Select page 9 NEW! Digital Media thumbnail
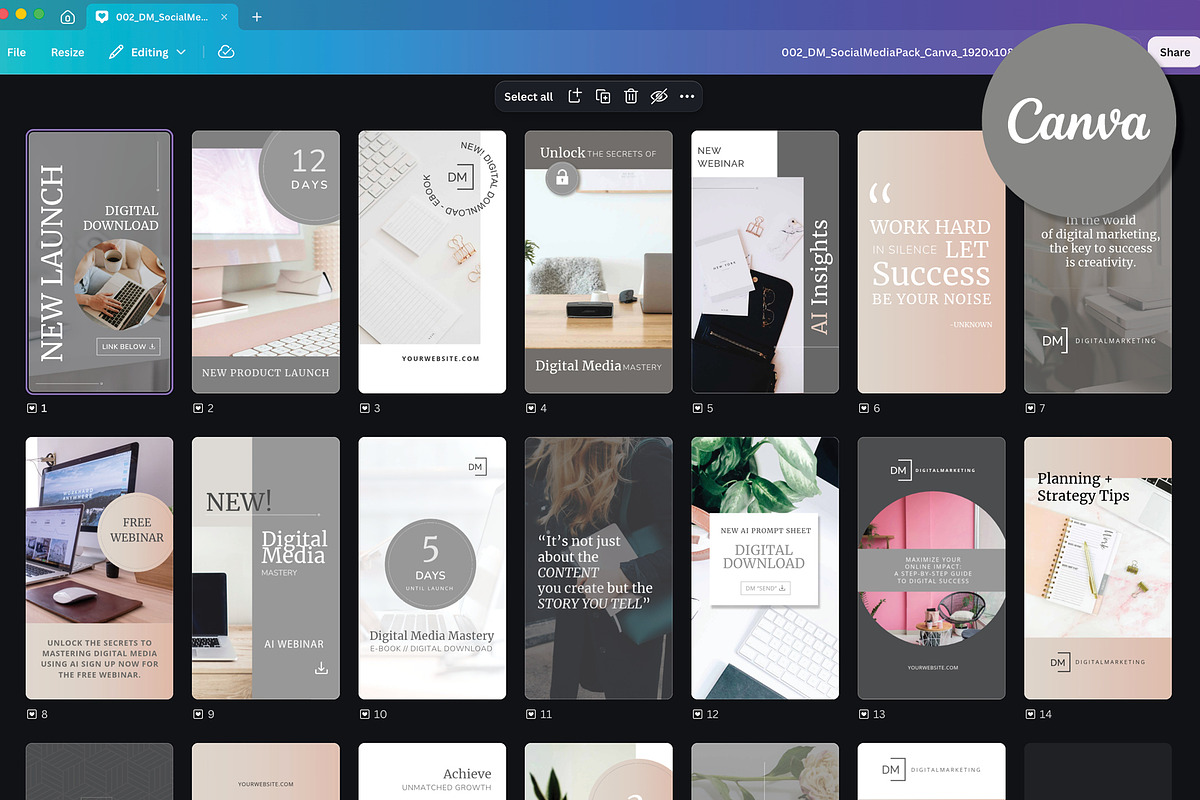Image resolution: width=1200 pixels, height=800 pixels. 266,568
